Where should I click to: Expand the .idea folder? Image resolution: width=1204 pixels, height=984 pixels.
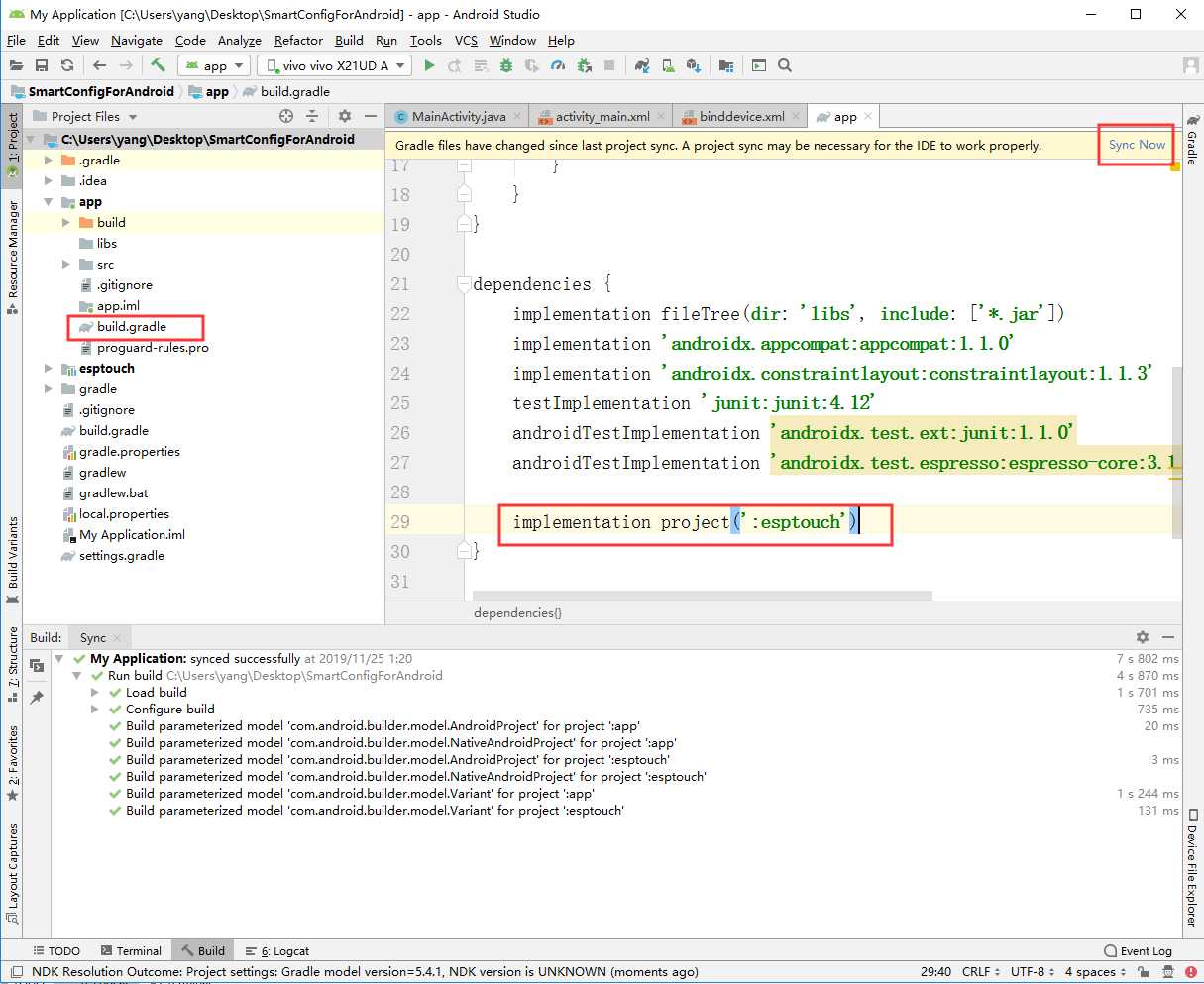coord(48,180)
